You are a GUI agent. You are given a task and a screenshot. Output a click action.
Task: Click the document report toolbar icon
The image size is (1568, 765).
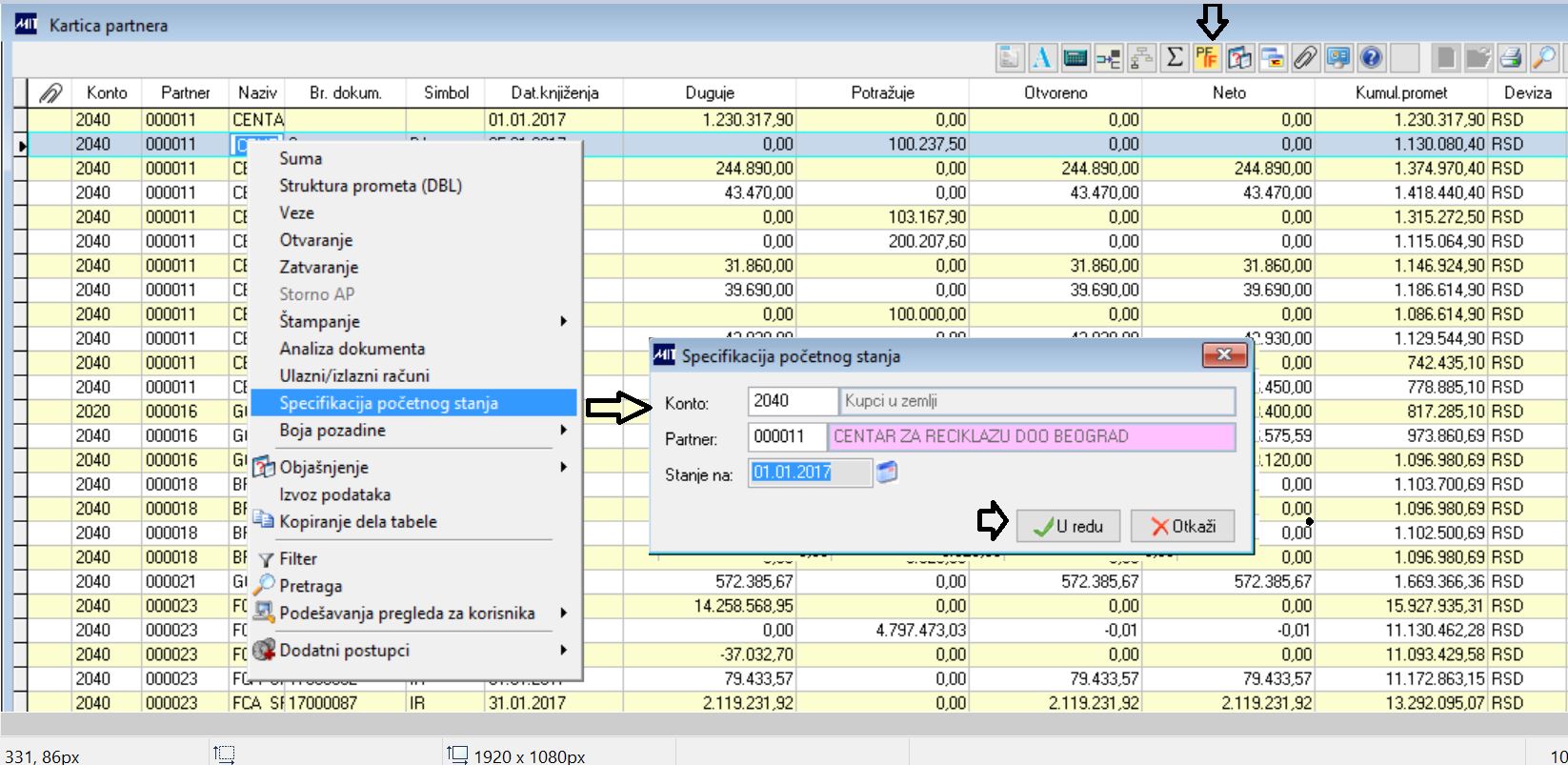click(x=1010, y=59)
